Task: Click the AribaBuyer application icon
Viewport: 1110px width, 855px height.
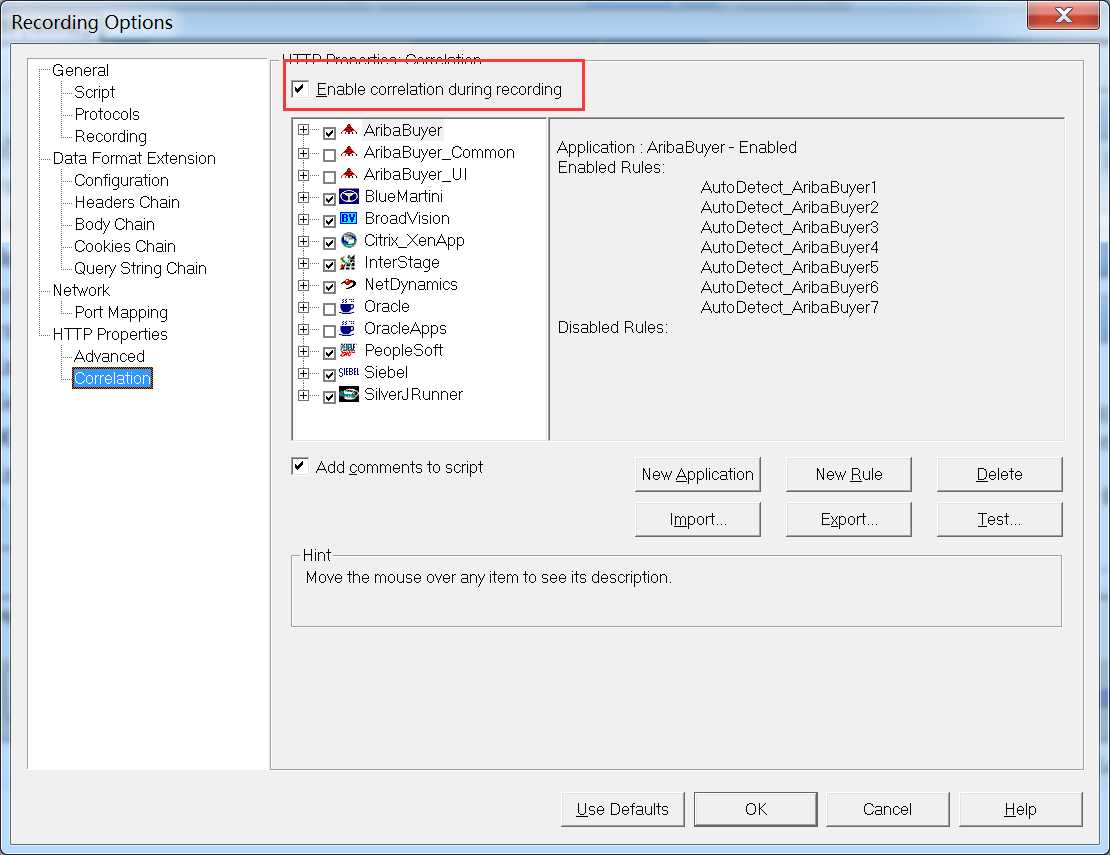Action: click(349, 130)
